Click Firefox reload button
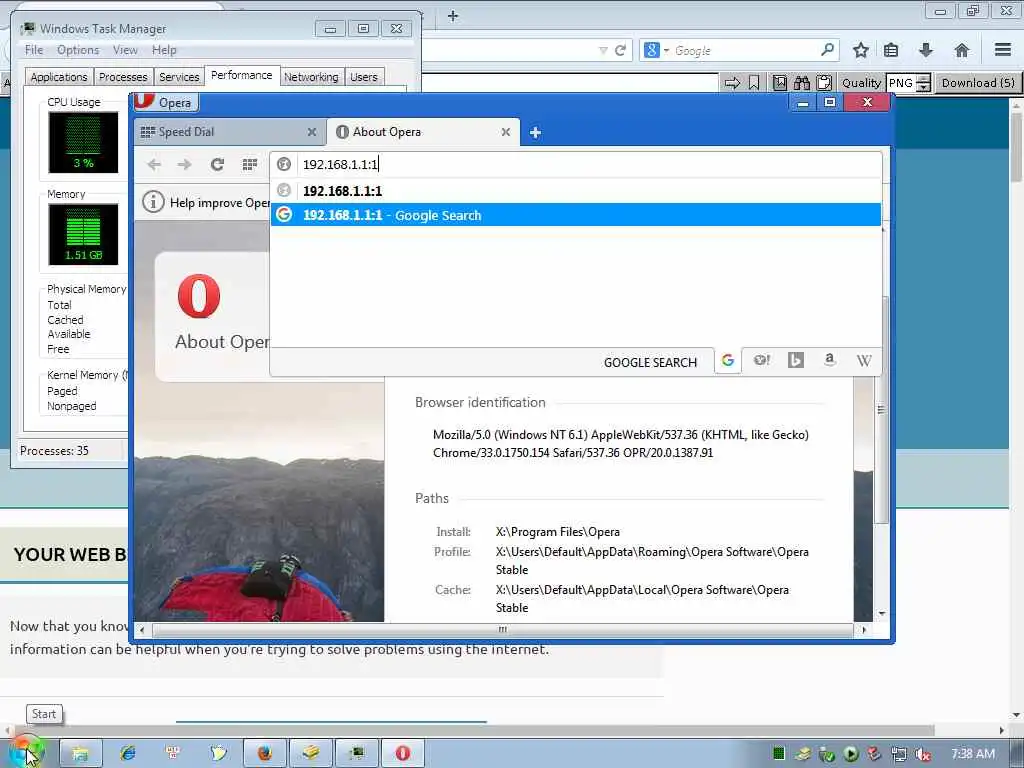 [x=621, y=50]
